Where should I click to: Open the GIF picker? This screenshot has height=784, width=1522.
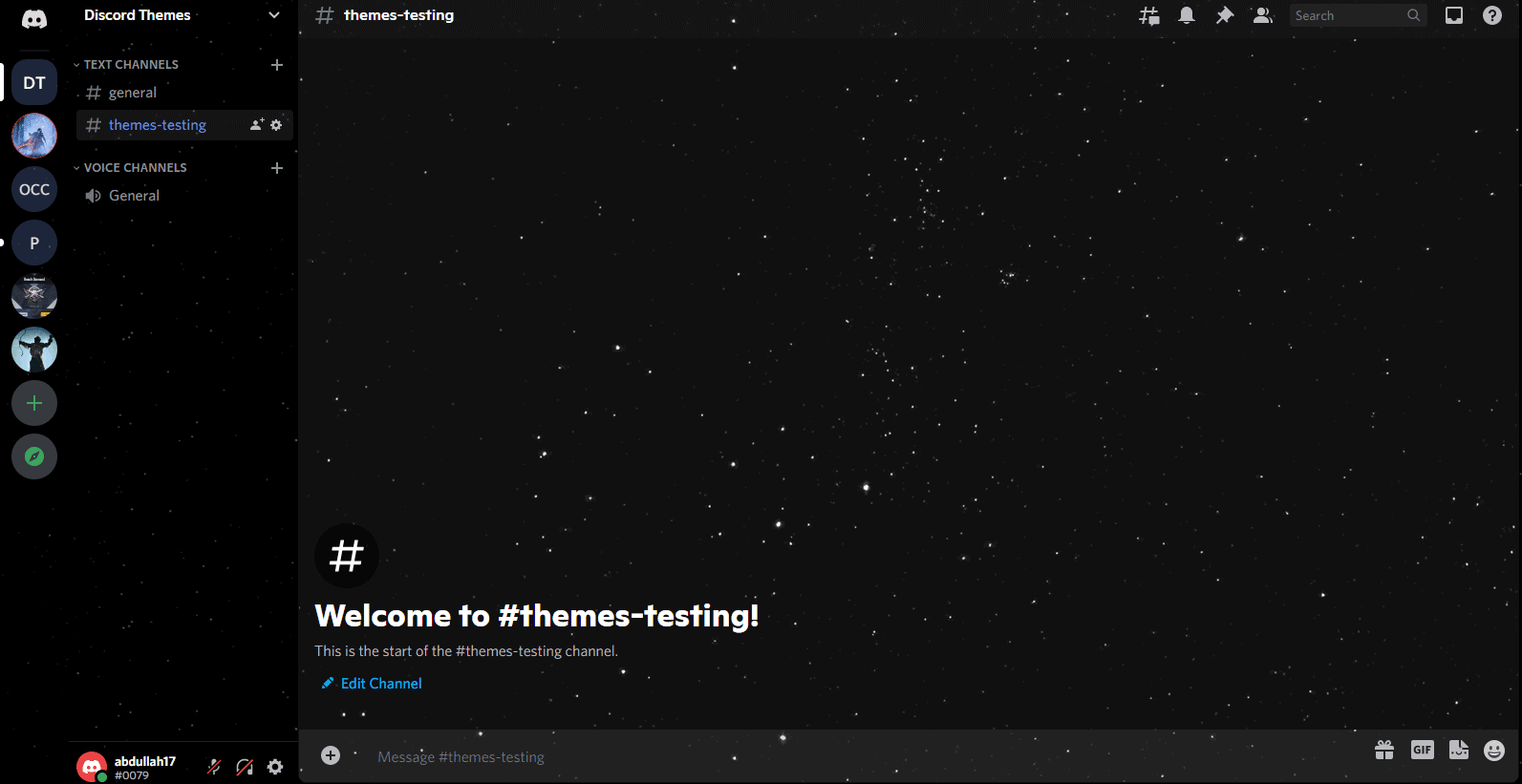1423,751
